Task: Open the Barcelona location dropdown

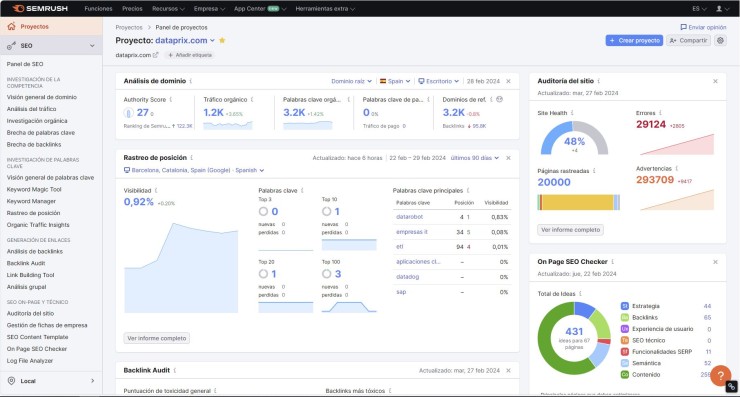Action: (194, 170)
